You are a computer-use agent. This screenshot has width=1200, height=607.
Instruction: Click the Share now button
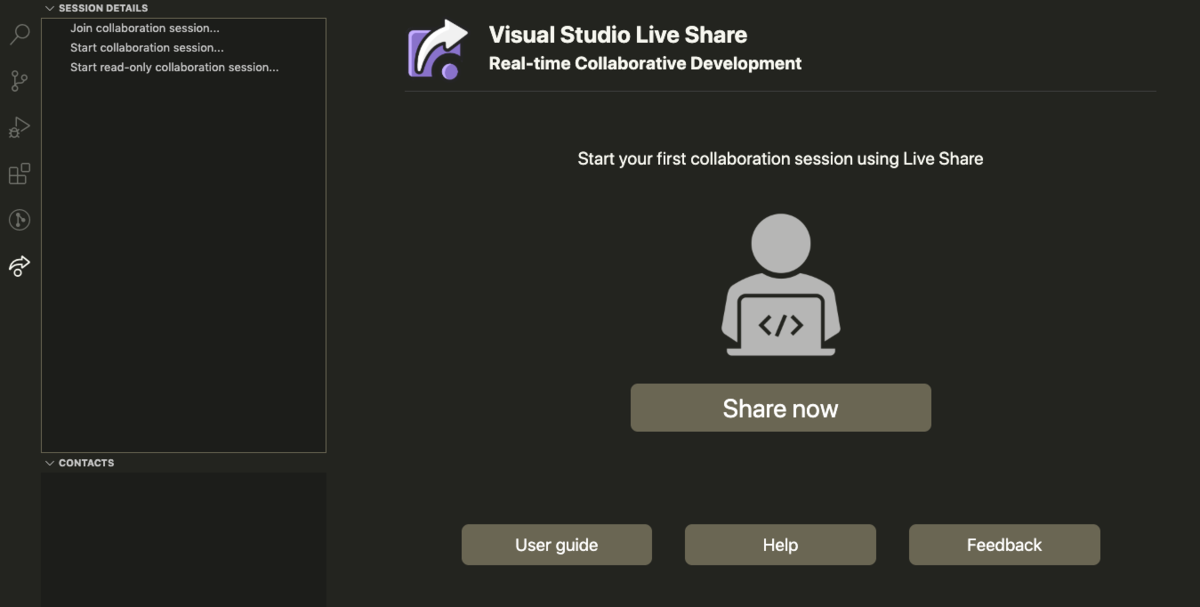point(780,408)
